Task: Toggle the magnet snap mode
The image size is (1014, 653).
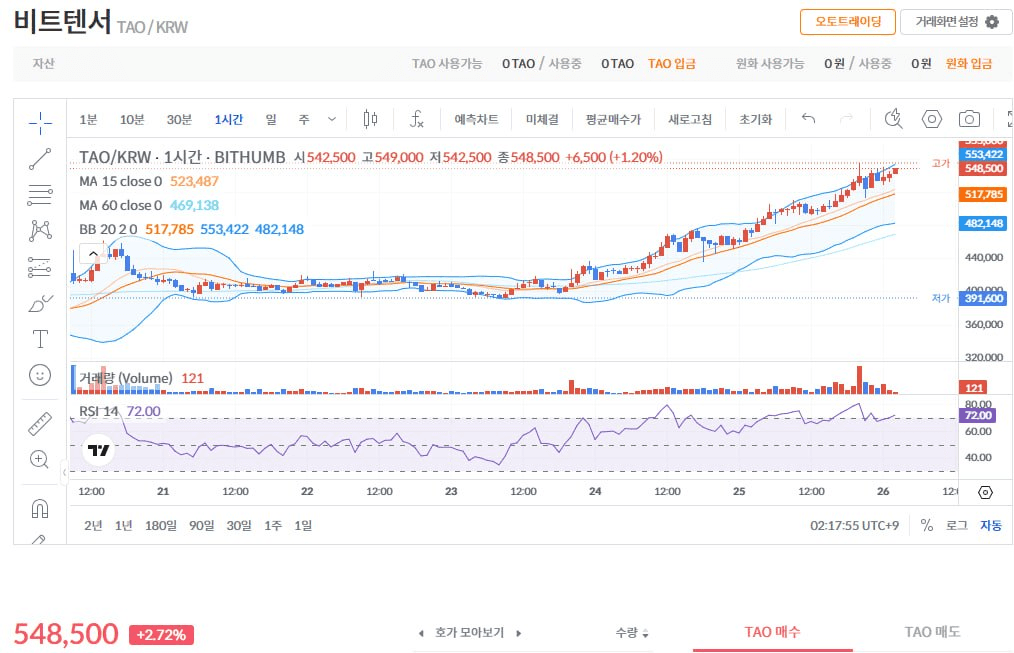Action: pyautogui.click(x=40, y=508)
